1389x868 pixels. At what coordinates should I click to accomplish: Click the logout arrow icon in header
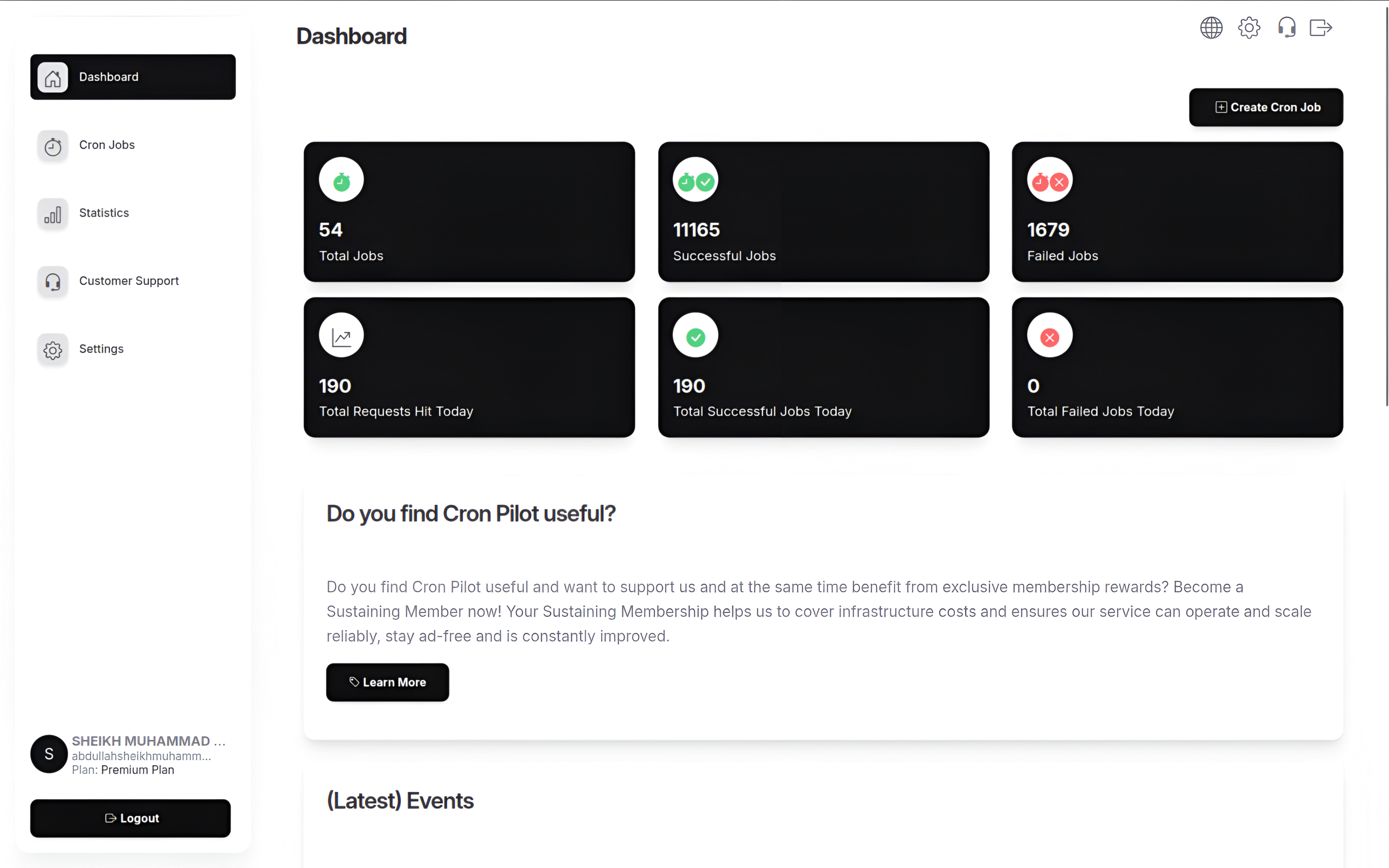click(x=1320, y=28)
